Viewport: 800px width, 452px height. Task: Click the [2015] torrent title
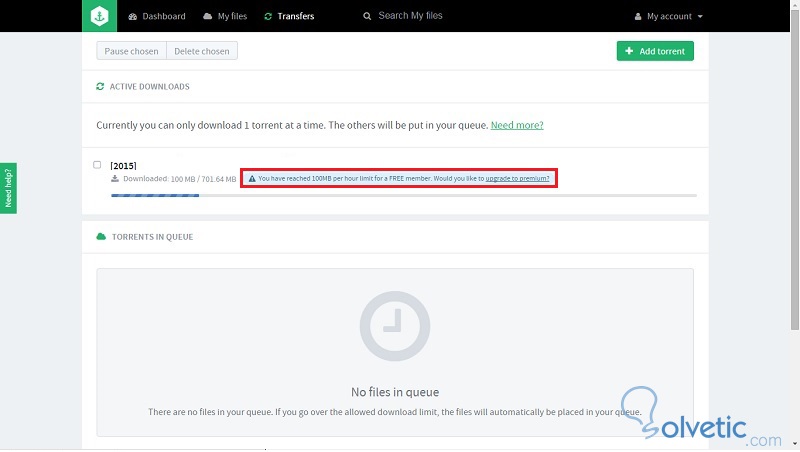click(x=123, y=166)
